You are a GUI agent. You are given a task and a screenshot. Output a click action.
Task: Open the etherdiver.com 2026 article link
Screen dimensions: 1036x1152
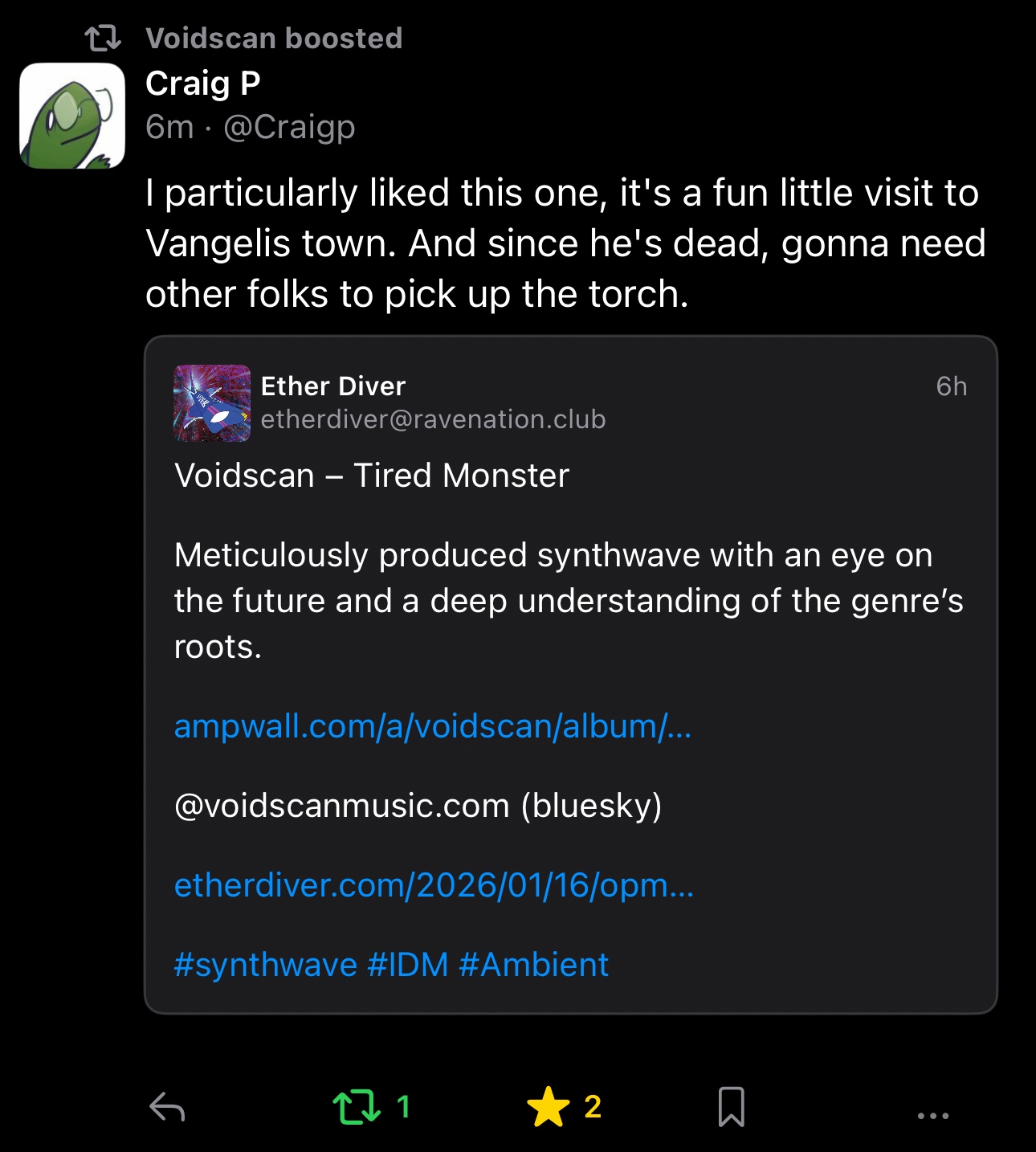pos(434,885)
